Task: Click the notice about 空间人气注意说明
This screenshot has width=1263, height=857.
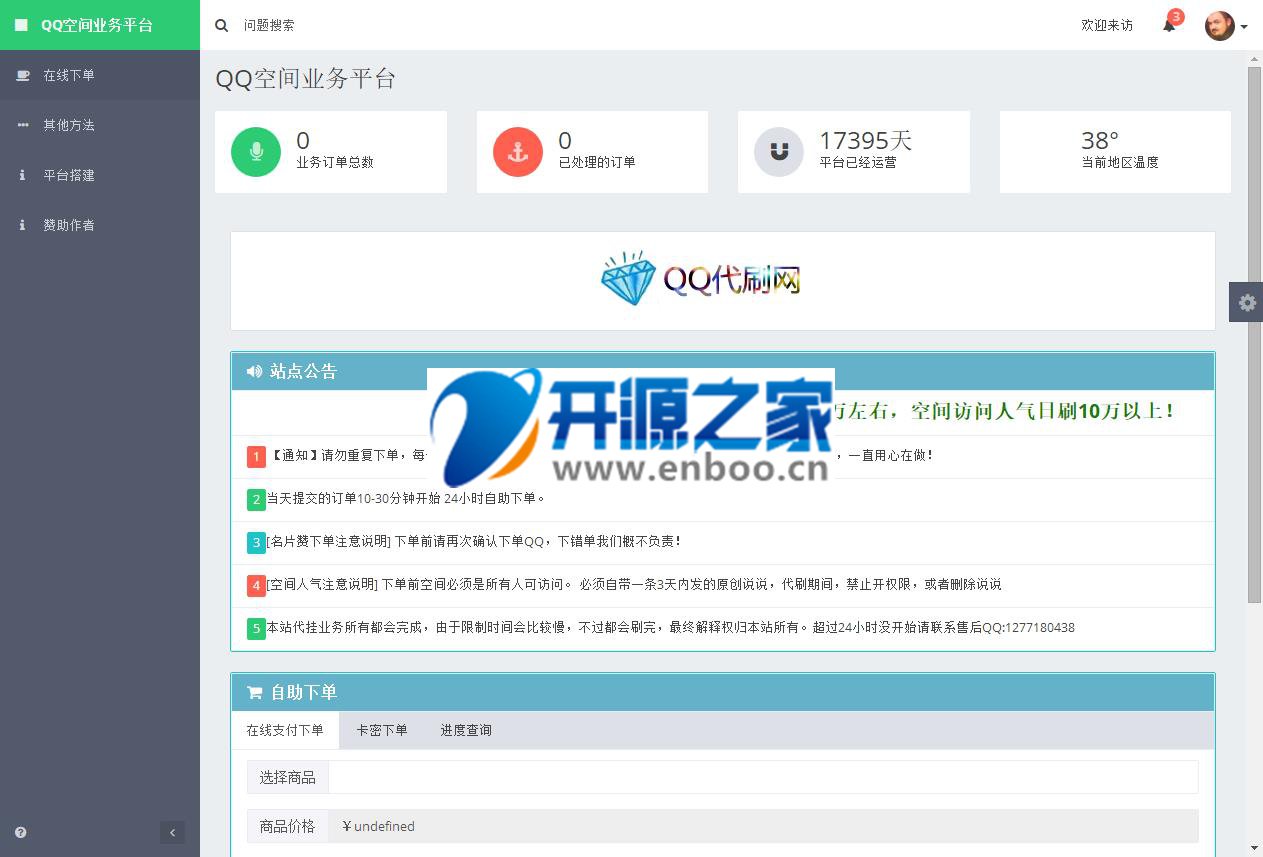Action: (634, 584)
